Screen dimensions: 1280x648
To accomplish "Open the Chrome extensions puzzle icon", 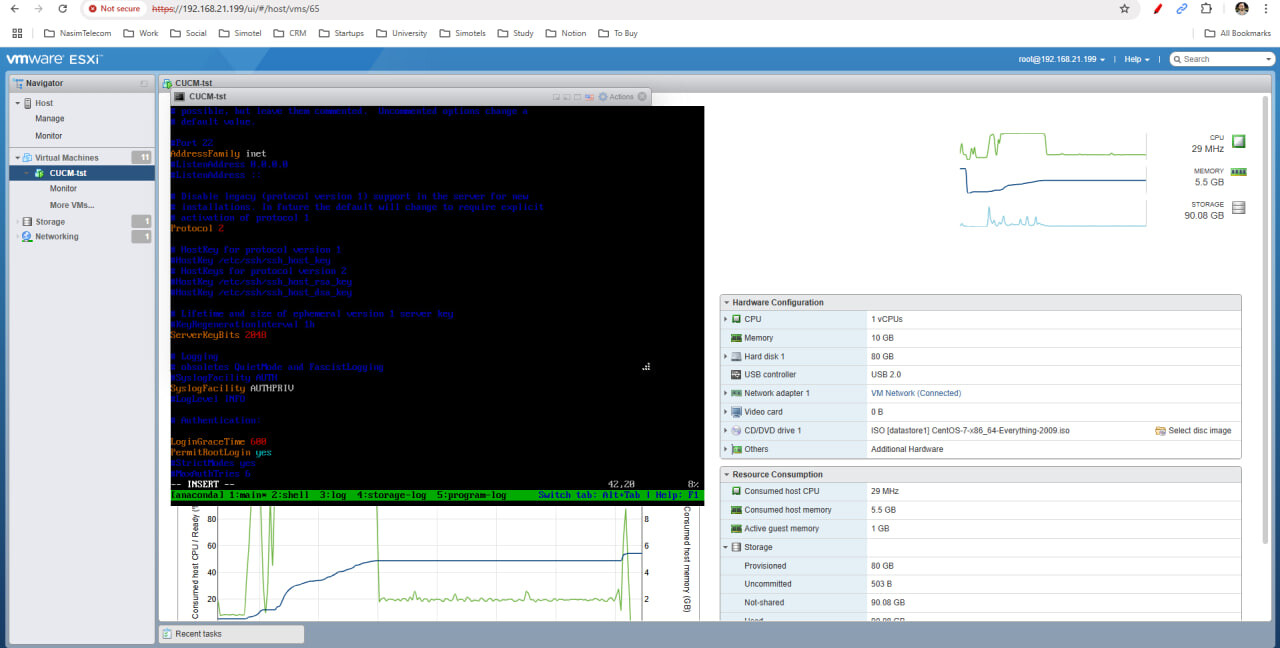I will click(1207, 8).
